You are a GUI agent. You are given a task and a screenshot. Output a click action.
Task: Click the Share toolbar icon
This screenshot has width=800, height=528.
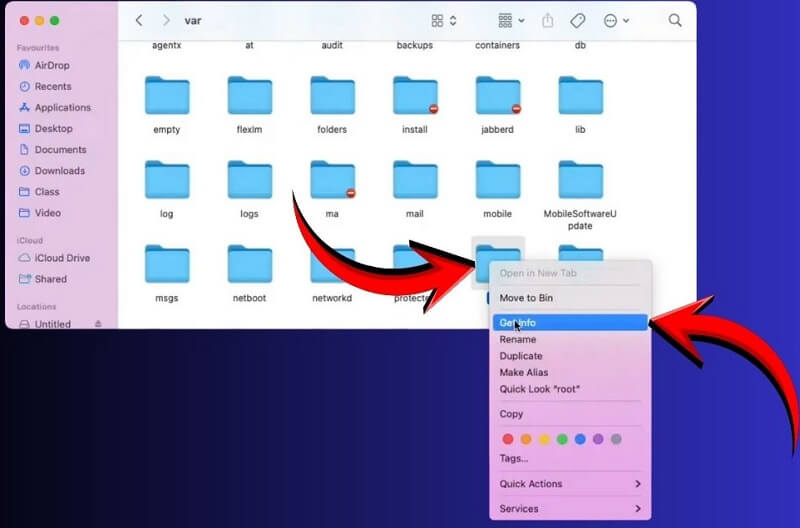click(x=547, y=20)
